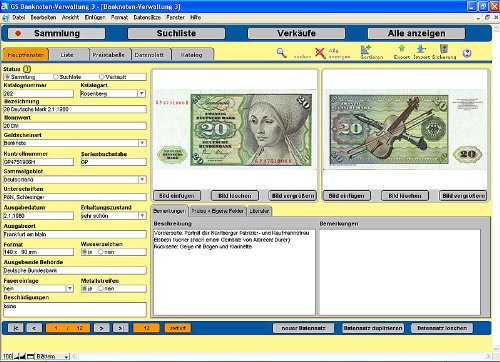
Task: Click the Suchliste top button
Action: click(x=176, y=33)
